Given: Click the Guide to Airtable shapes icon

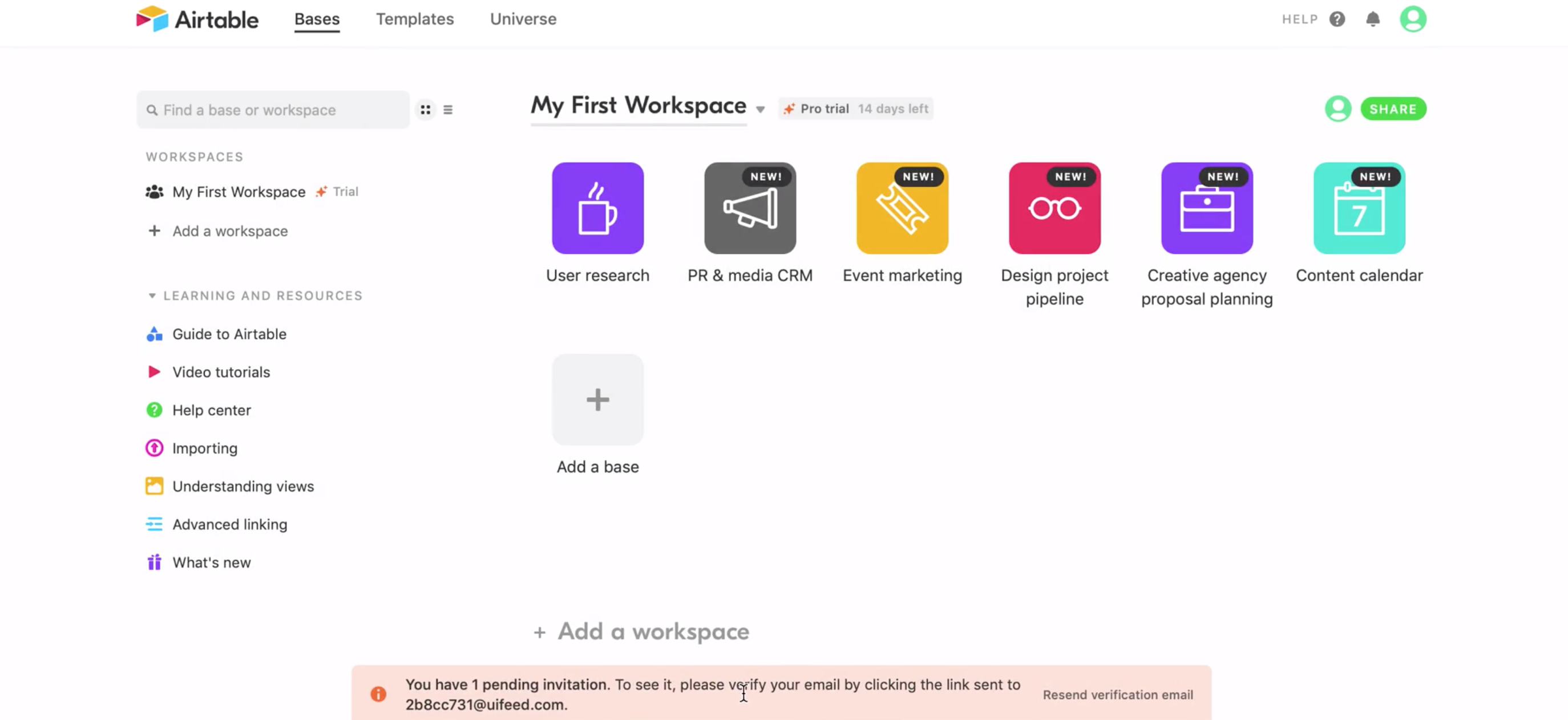Looking at the screenshot, I should 154,334.
